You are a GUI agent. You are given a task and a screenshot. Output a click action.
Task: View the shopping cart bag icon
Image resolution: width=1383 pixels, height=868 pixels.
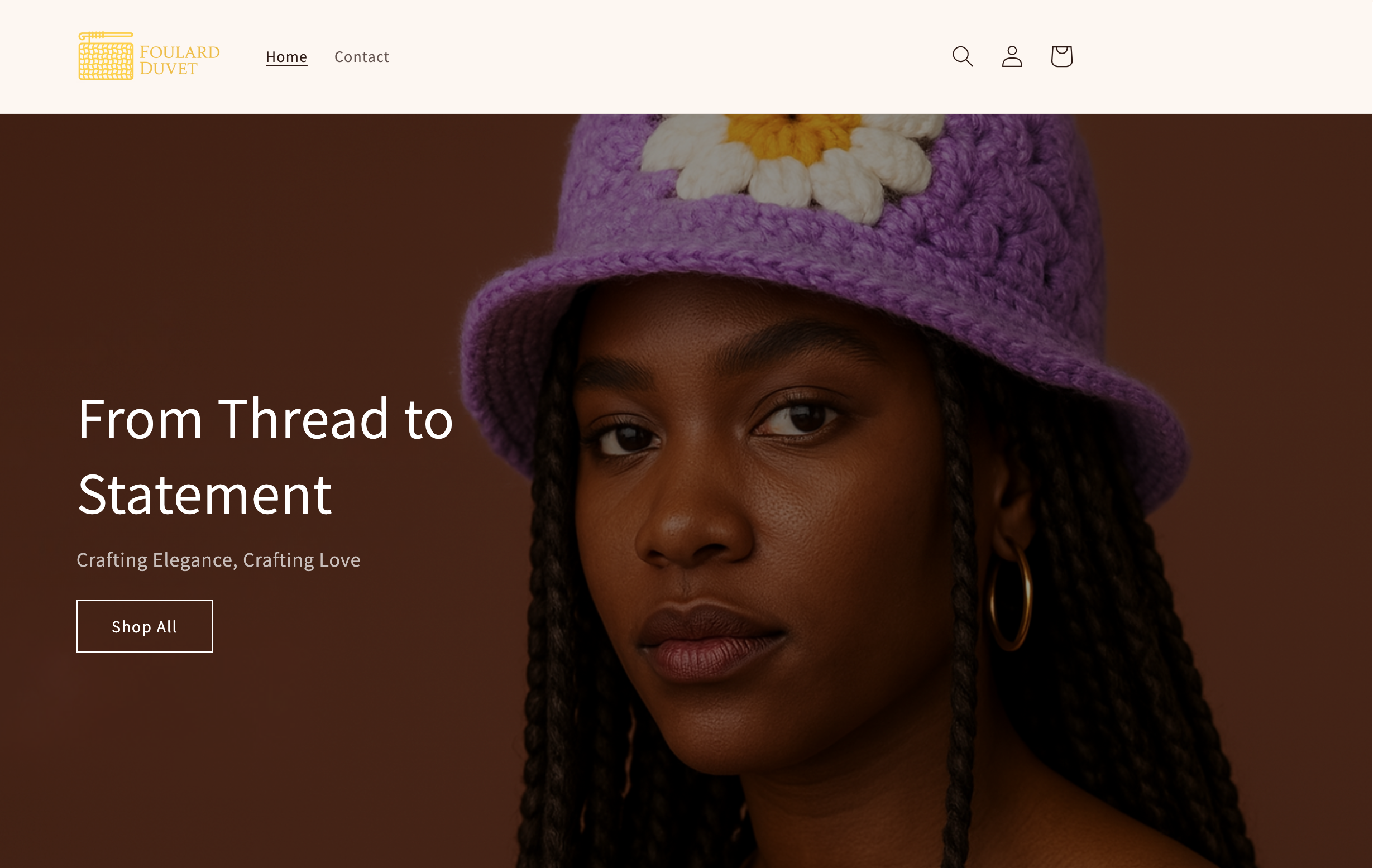(x=1061, y=56)
